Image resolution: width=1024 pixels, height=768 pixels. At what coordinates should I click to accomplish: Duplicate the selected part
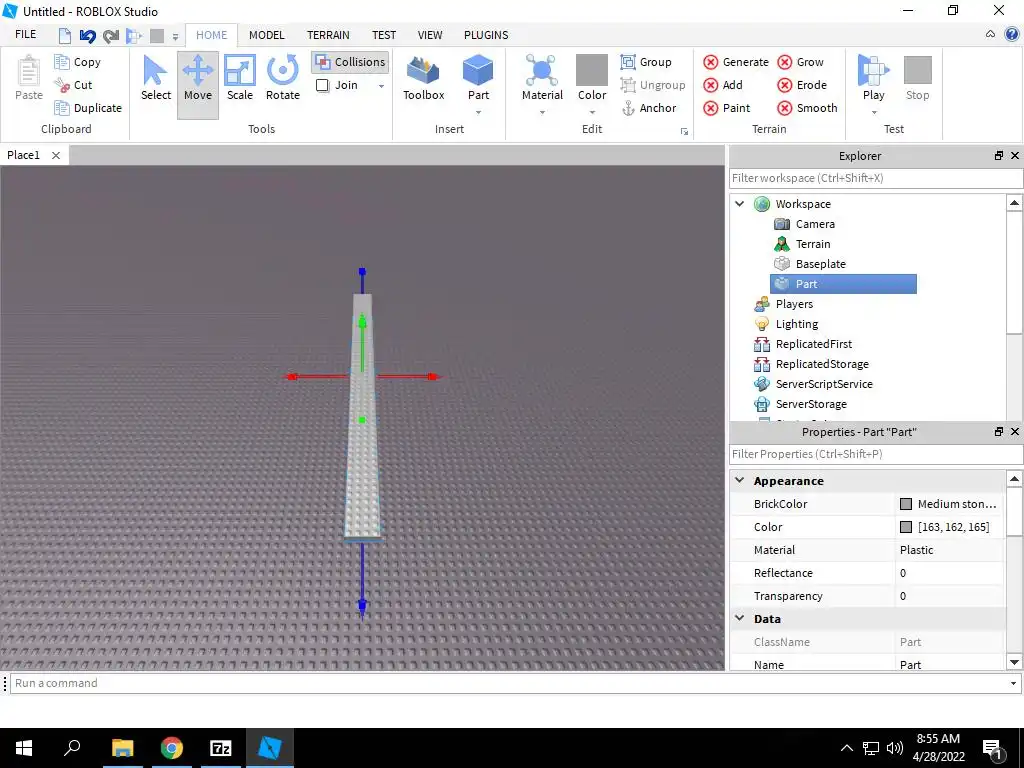[x=88, y=108]
